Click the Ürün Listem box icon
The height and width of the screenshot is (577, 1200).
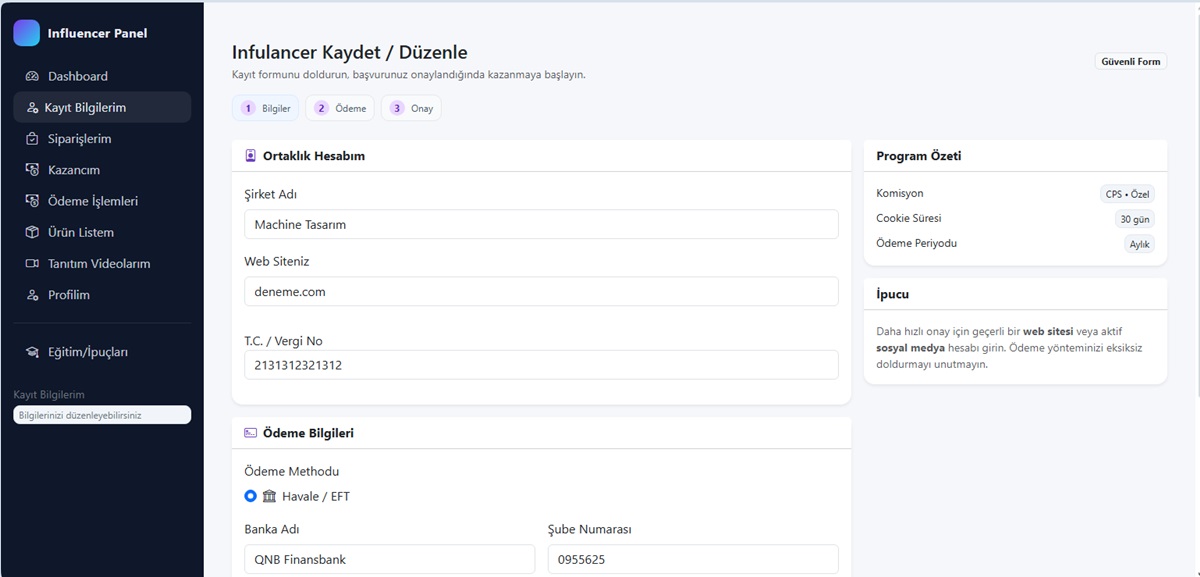[32, 232]
